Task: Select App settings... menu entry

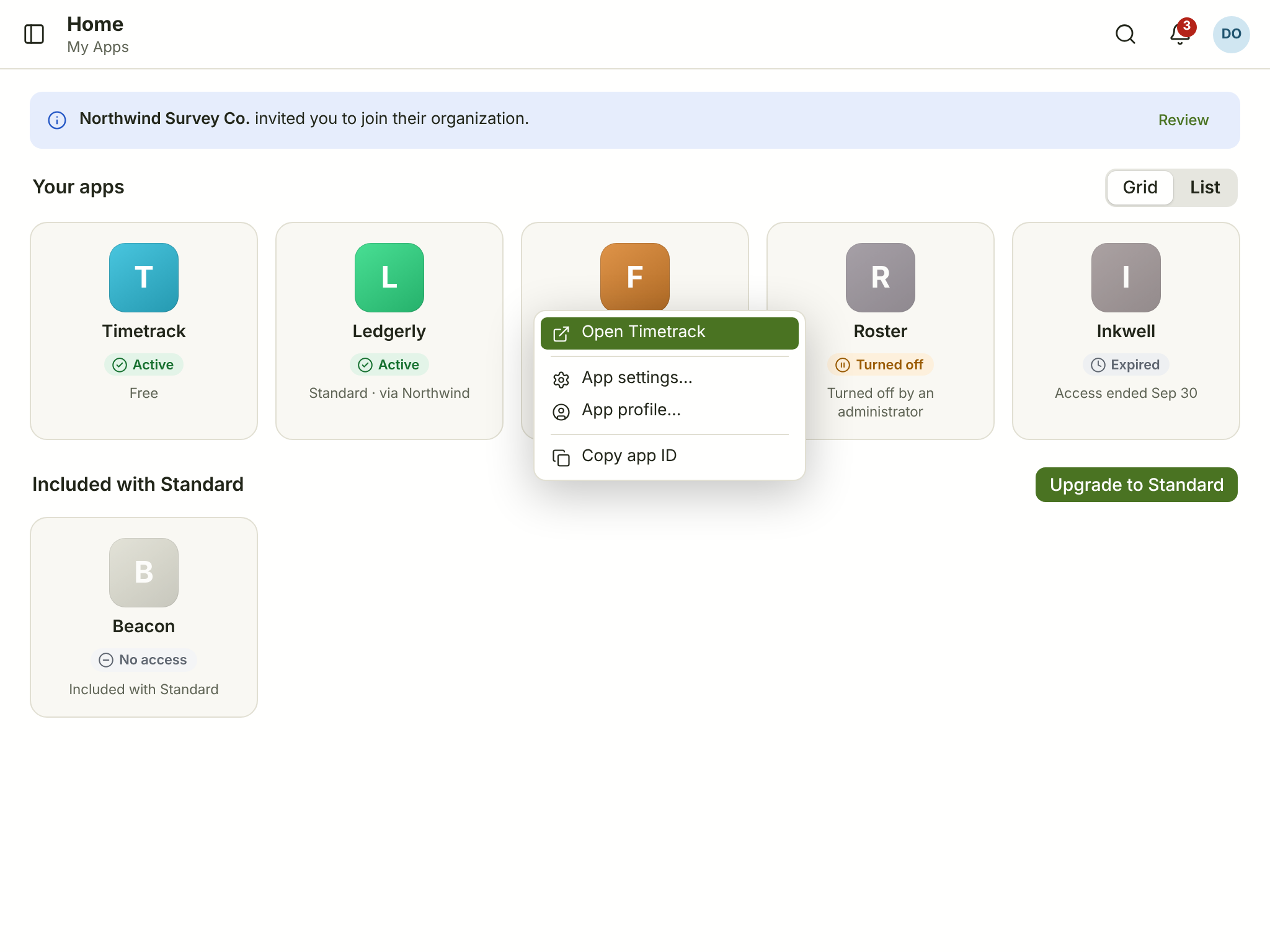Action: [670, 378]
